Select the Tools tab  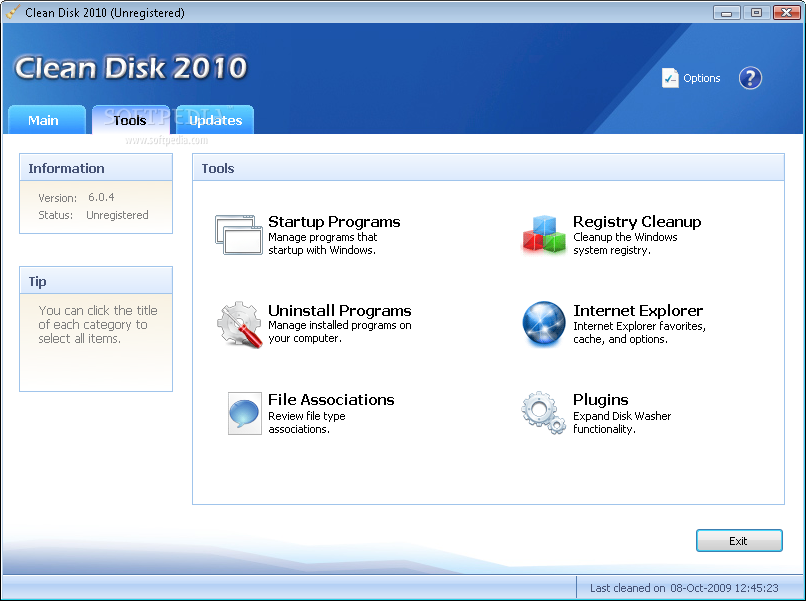pos(131,120)
